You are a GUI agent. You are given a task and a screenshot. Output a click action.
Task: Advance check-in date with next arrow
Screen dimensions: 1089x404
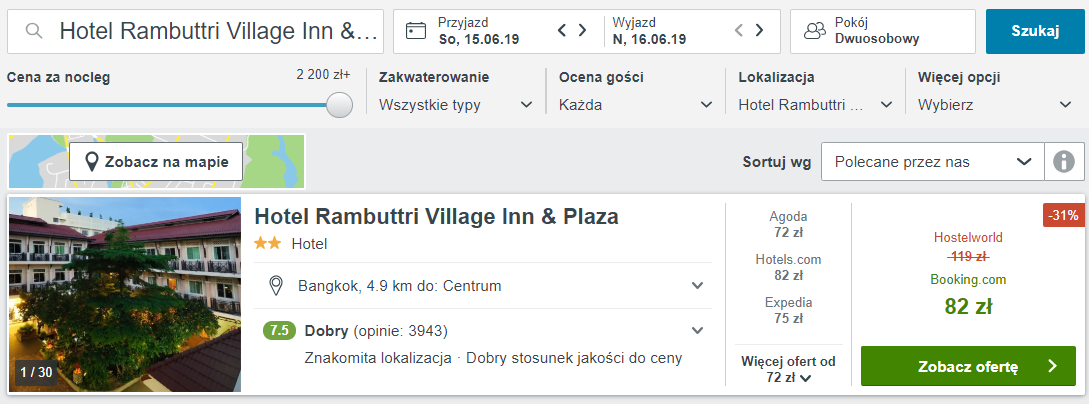point(583,31)
